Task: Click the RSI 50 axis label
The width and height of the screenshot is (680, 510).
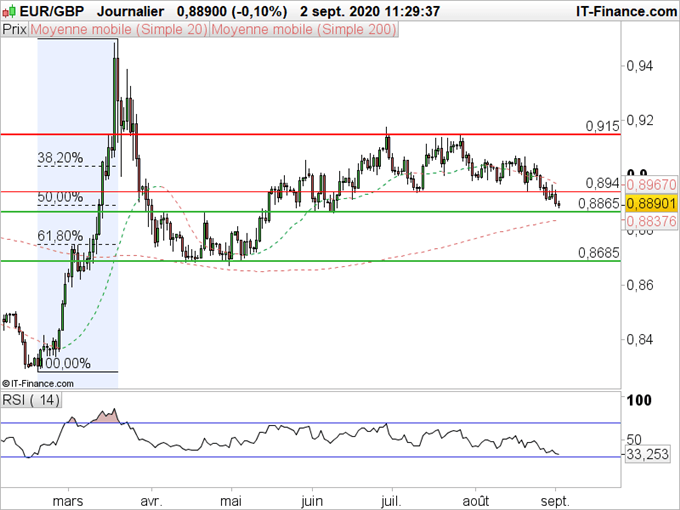Action: pyautogui.click(x=634, y=439)
